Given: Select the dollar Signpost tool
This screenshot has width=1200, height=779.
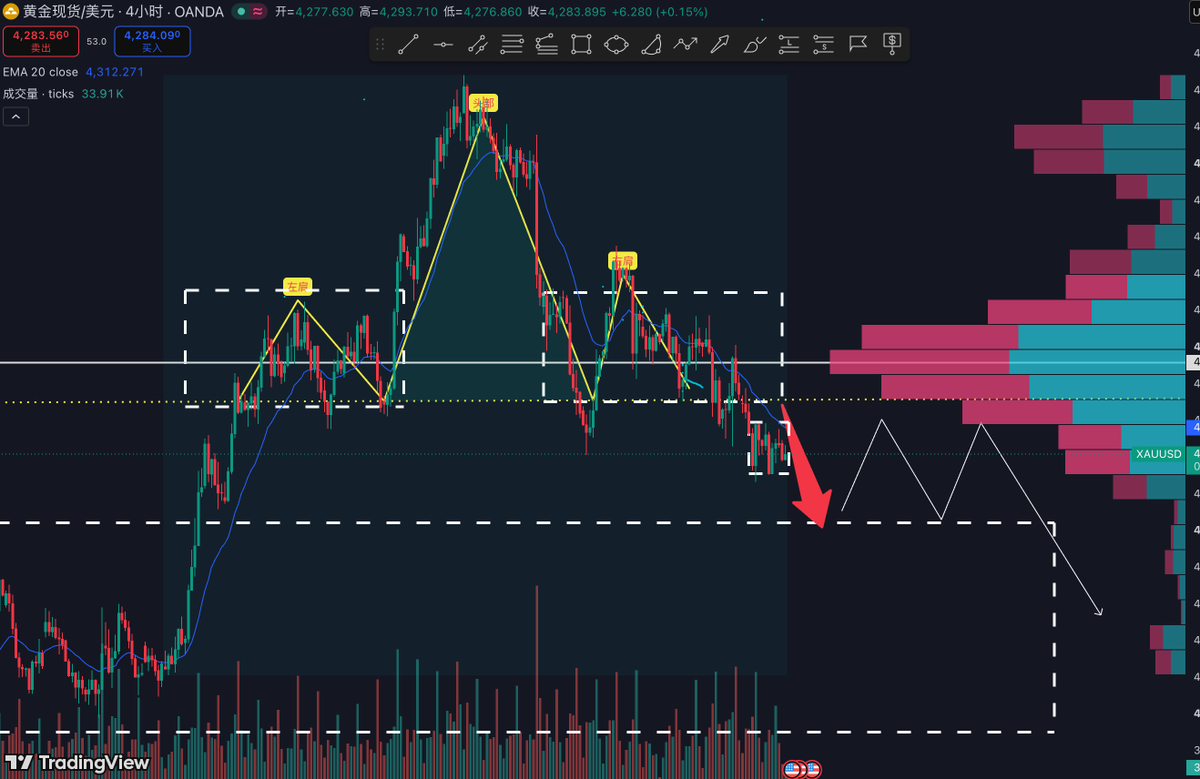Looking at the screenshot, I should [893, 43].
